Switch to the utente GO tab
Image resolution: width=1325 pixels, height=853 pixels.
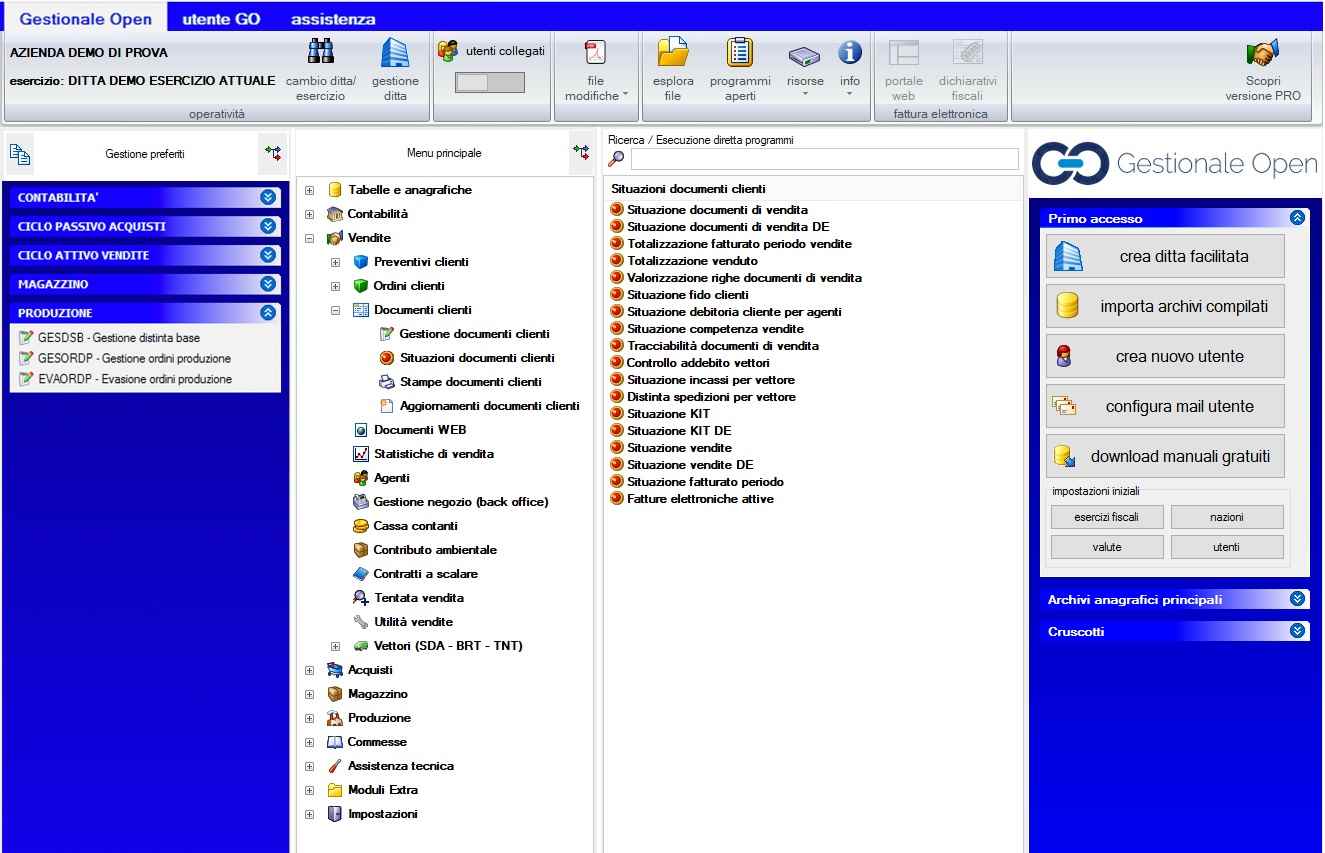[221, 19]
